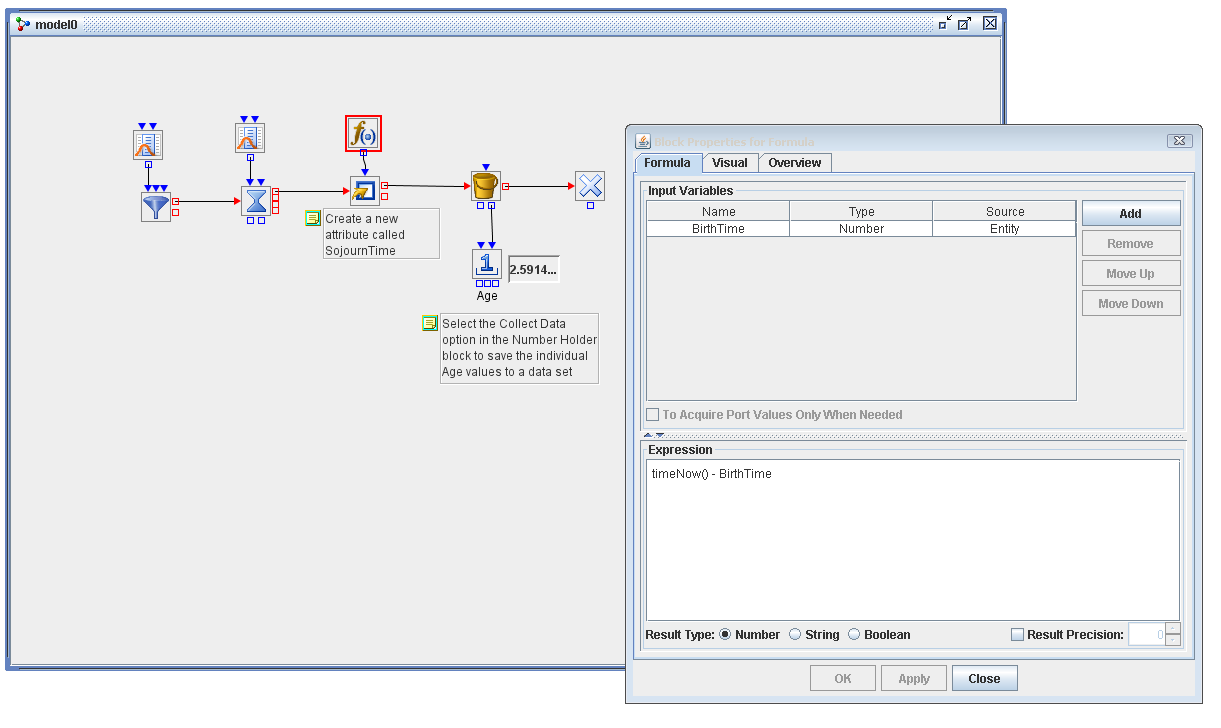This screenshot has height=728, width=1221.
Task: Select the Number Holder block labeled Age
Action: (x=486, y=266)
